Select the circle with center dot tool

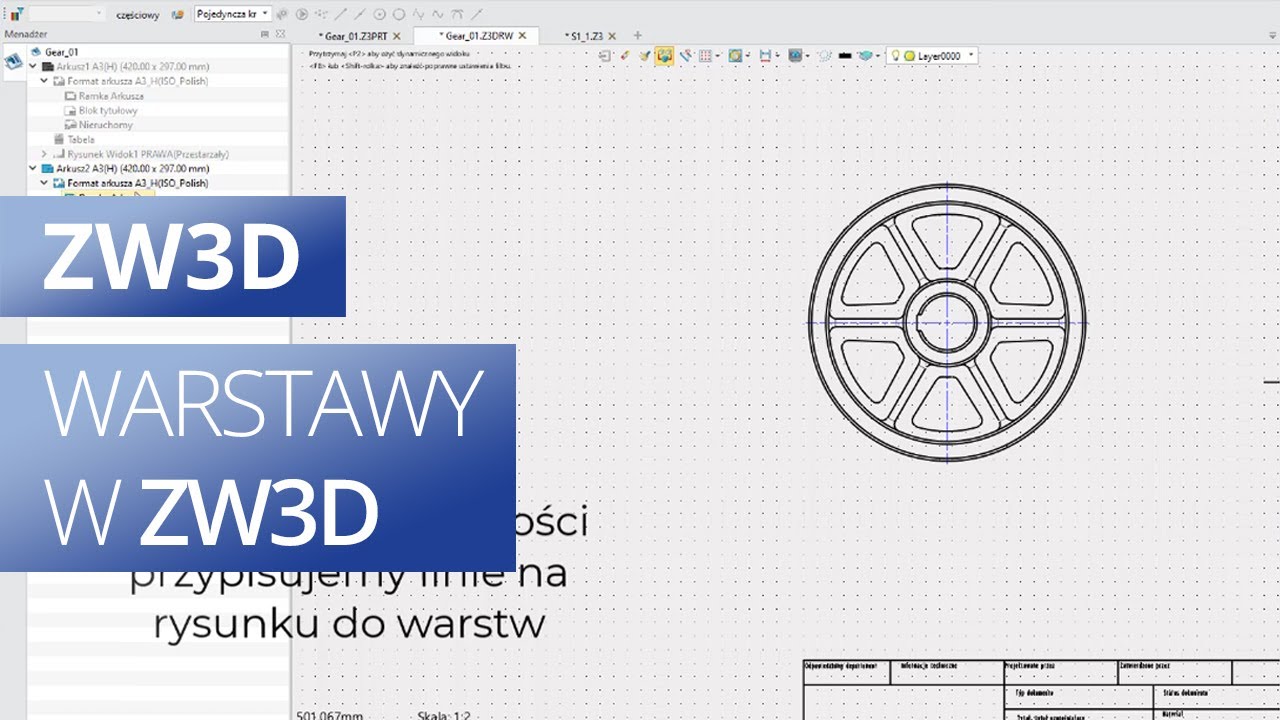[x=379, y=14]
